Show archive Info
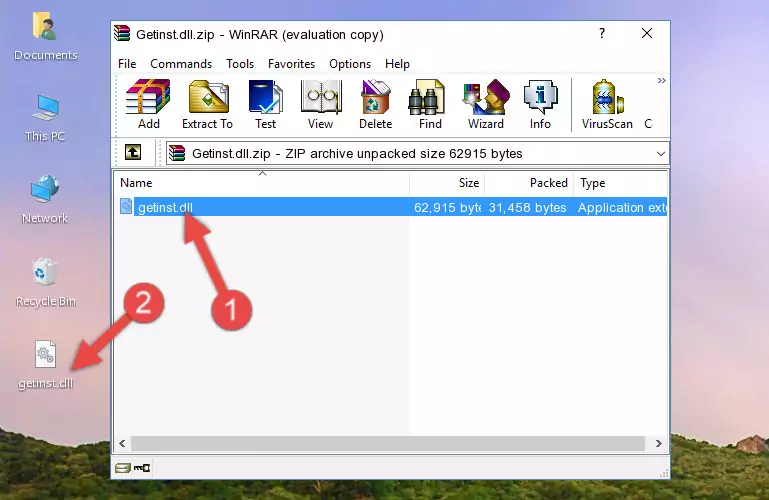Image resolution: width=769 pixels, height=500 pixels. pos(540,104)
